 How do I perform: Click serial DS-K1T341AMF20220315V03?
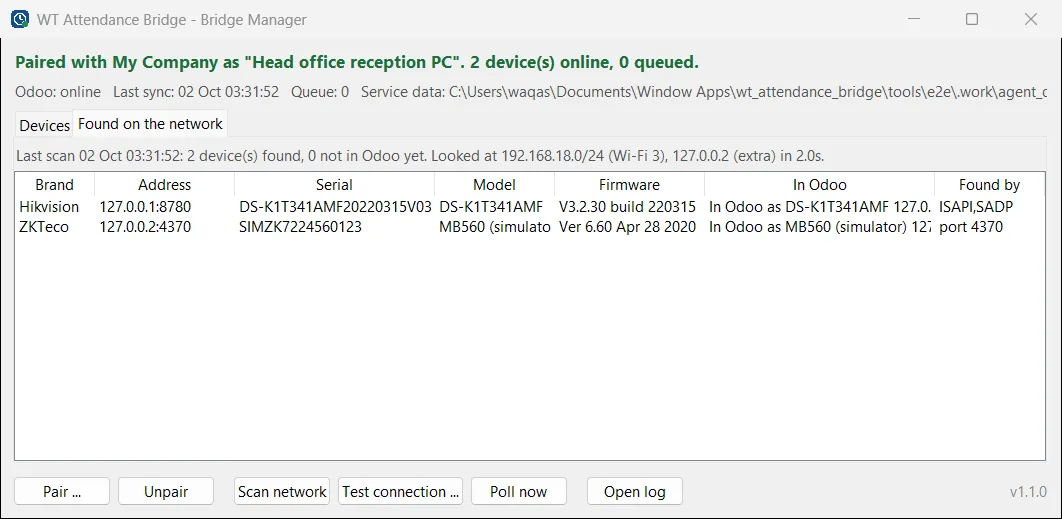pyautogui.click(x=335, y=207)
